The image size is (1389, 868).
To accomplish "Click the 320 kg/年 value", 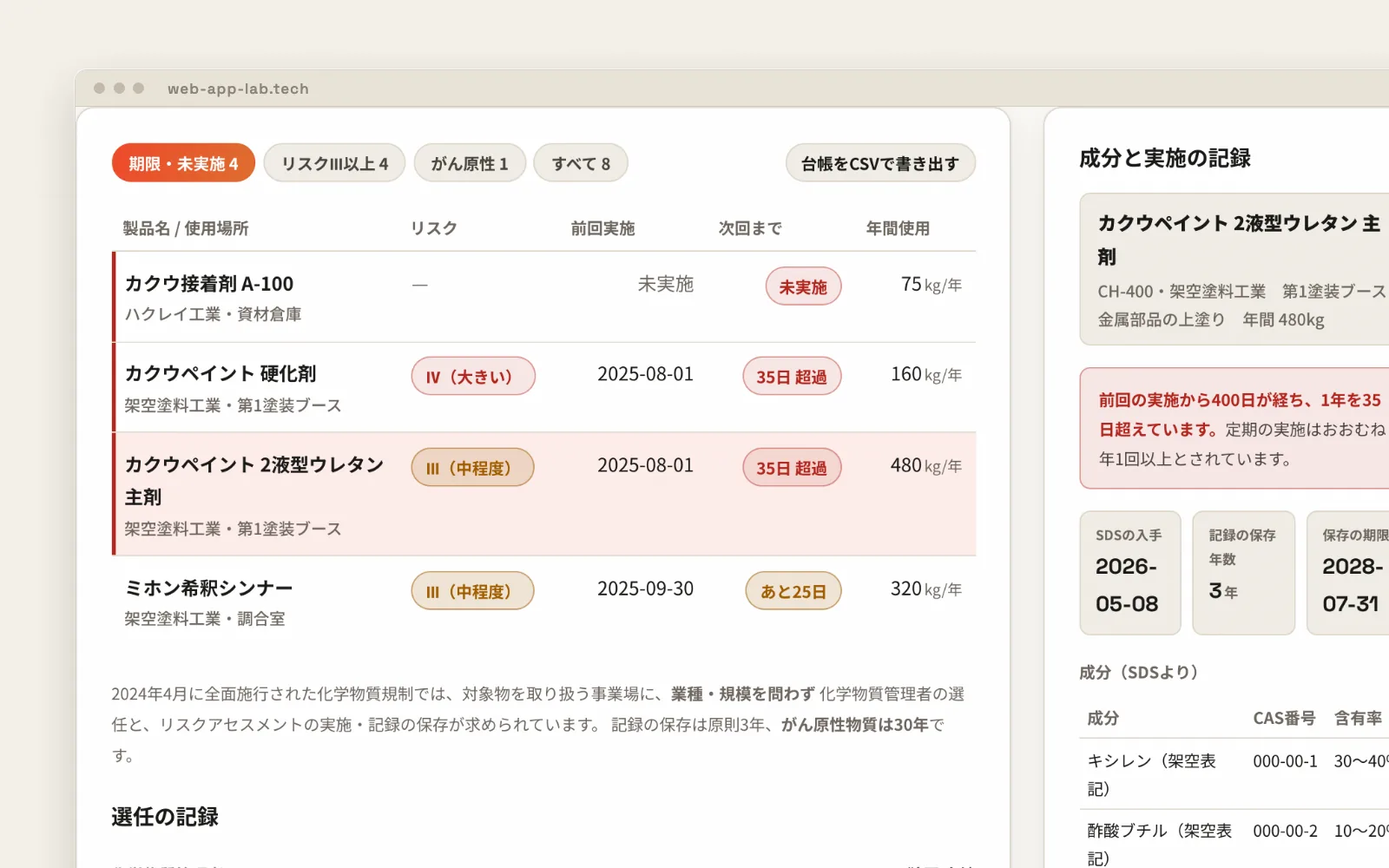I will click(926, 589).
